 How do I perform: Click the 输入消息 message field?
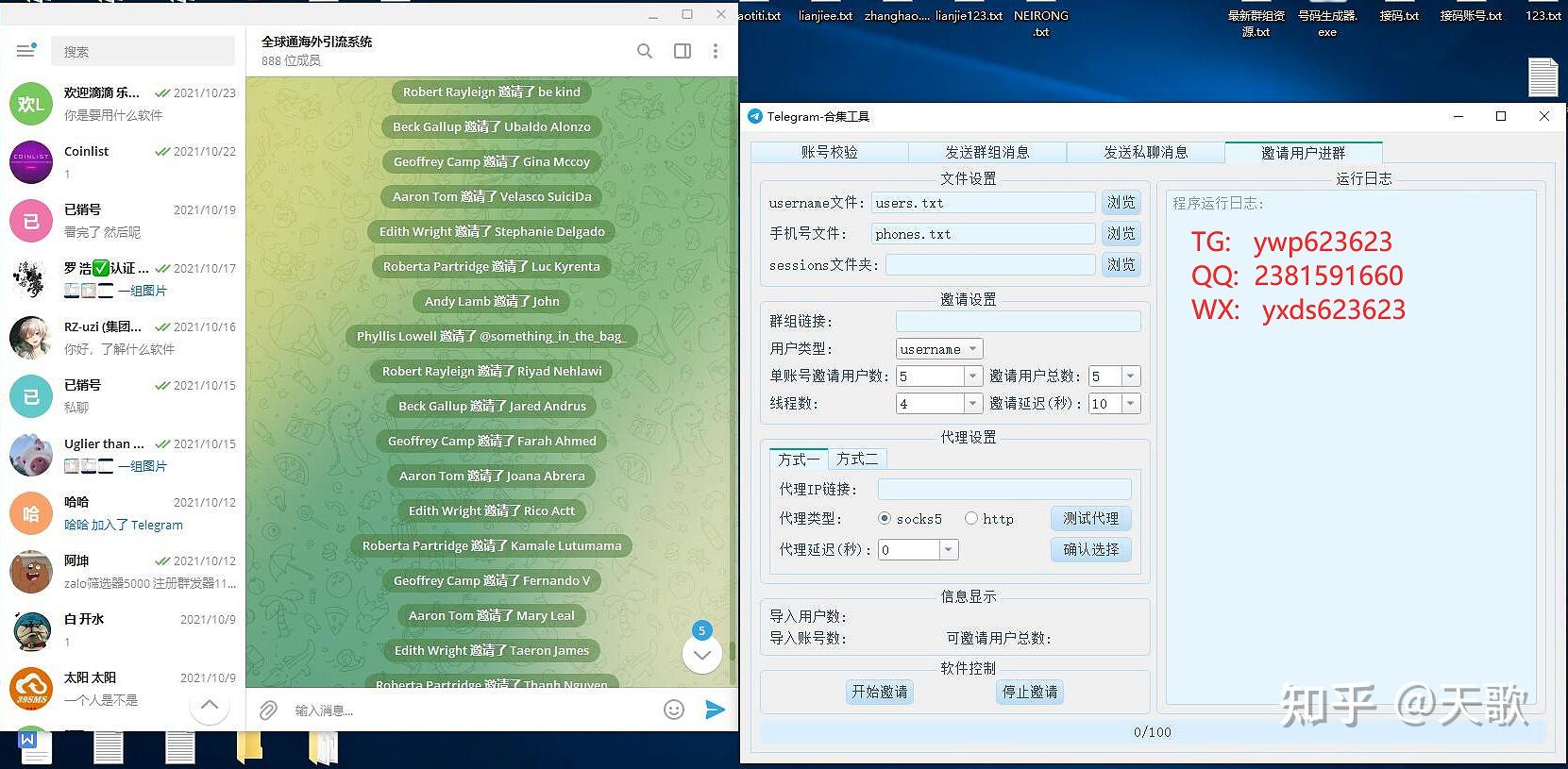point(472,710)
